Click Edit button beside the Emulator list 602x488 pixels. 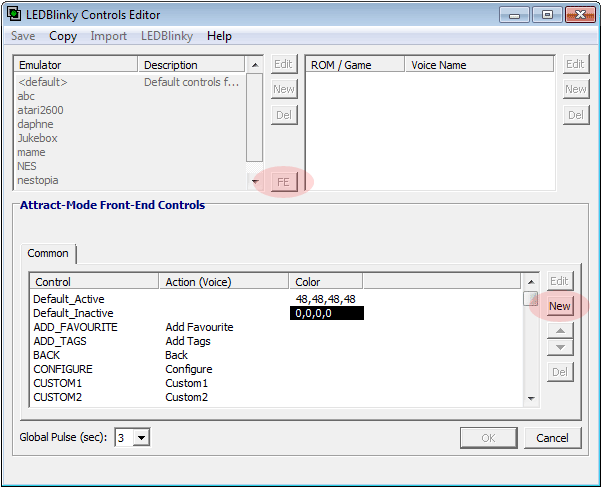284,64
